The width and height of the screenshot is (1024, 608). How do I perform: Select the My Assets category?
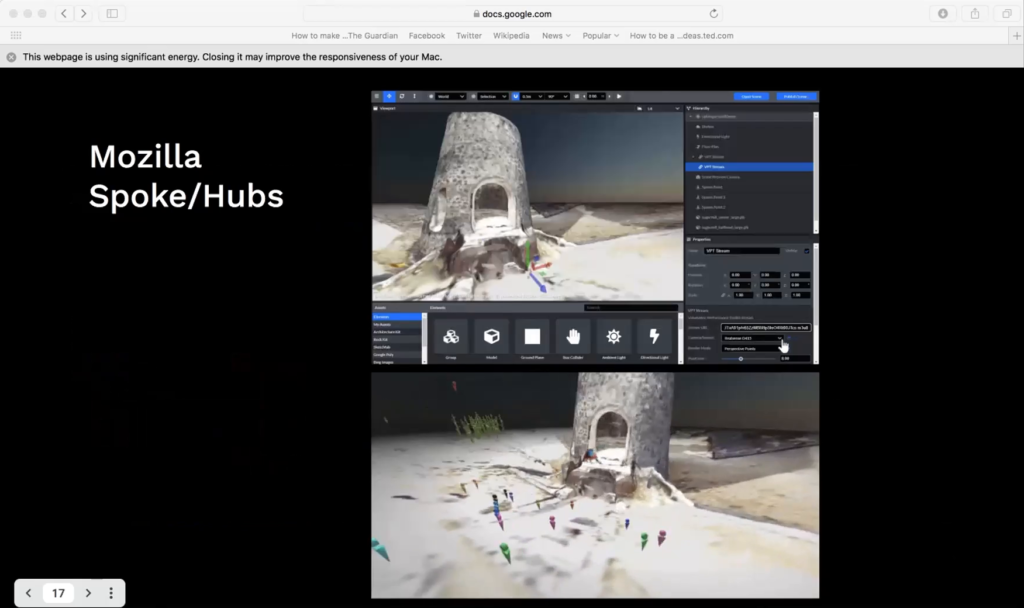(x=397, y=325)
